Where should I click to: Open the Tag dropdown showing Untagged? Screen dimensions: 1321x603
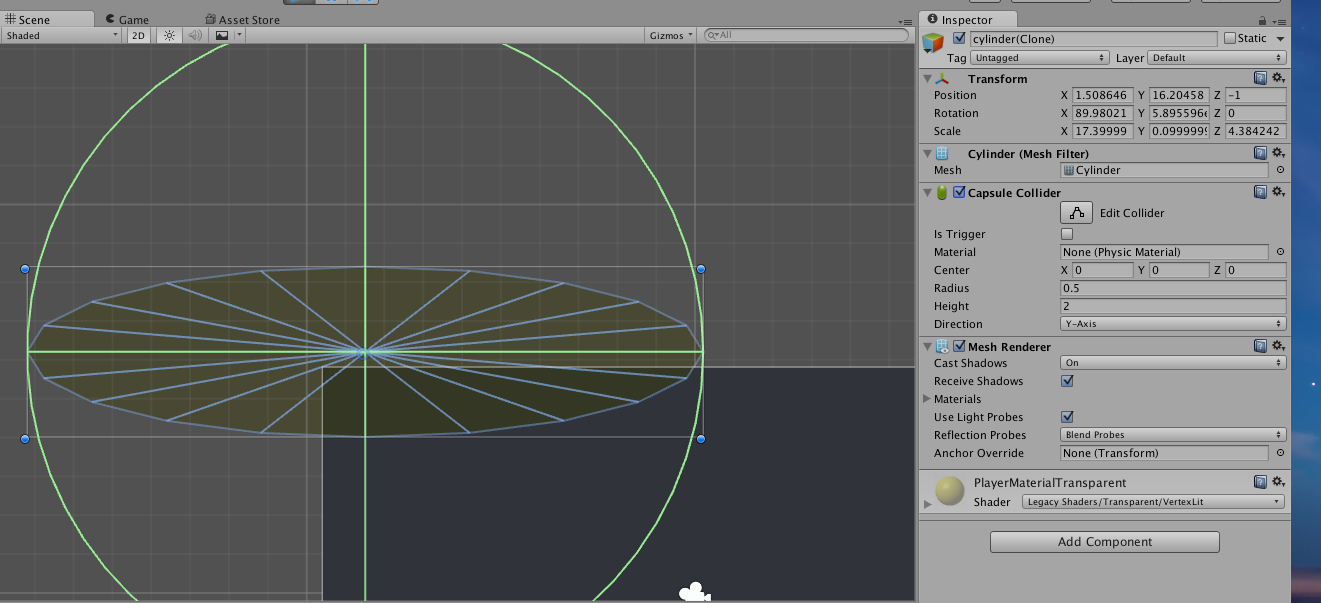1039,57
